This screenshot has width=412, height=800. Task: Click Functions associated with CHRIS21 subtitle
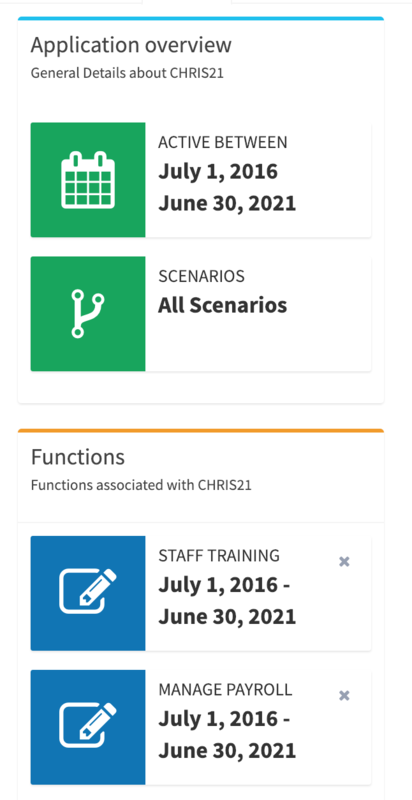tap(141, 485)
